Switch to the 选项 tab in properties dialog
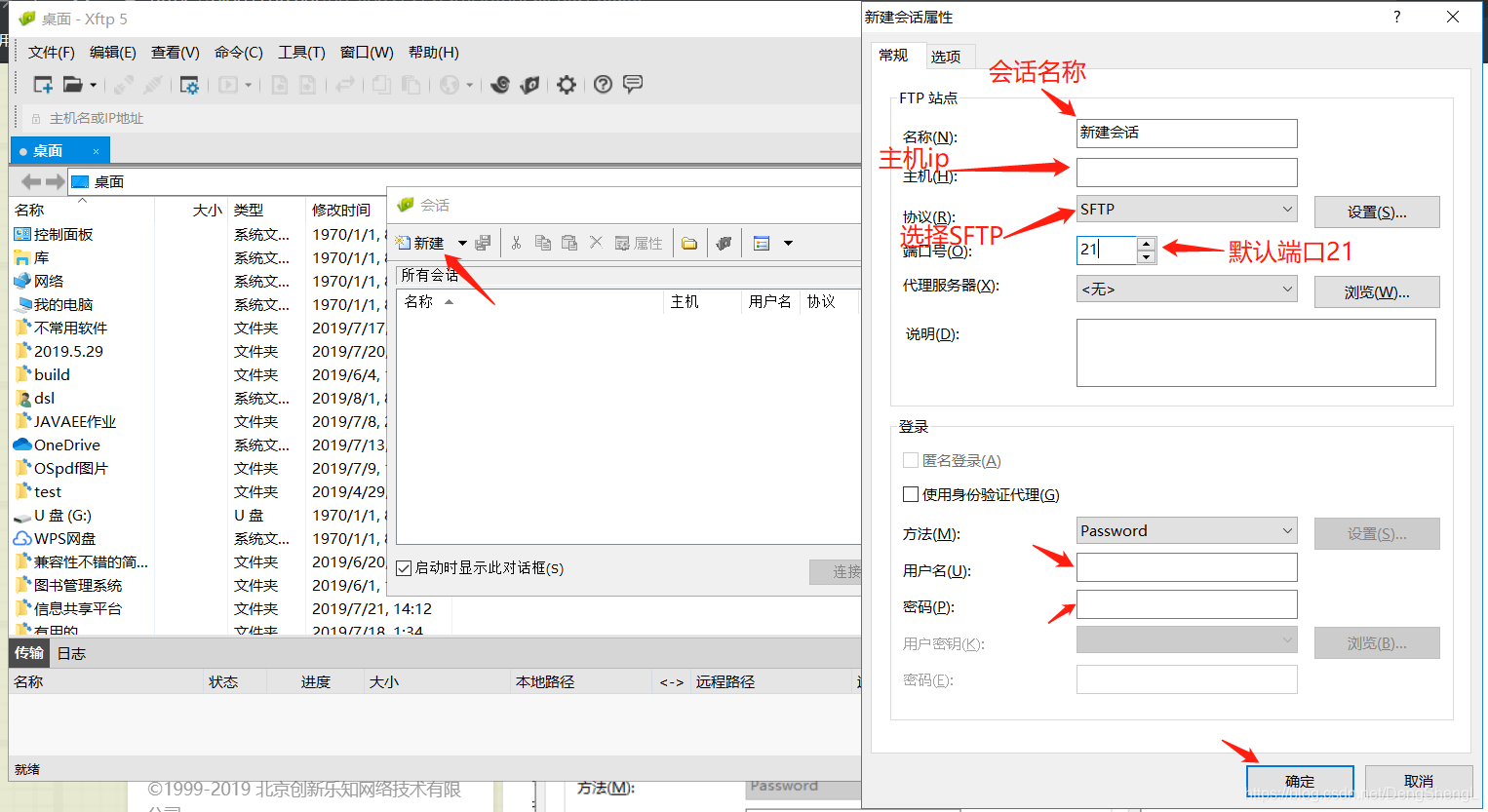 point(946,57)
